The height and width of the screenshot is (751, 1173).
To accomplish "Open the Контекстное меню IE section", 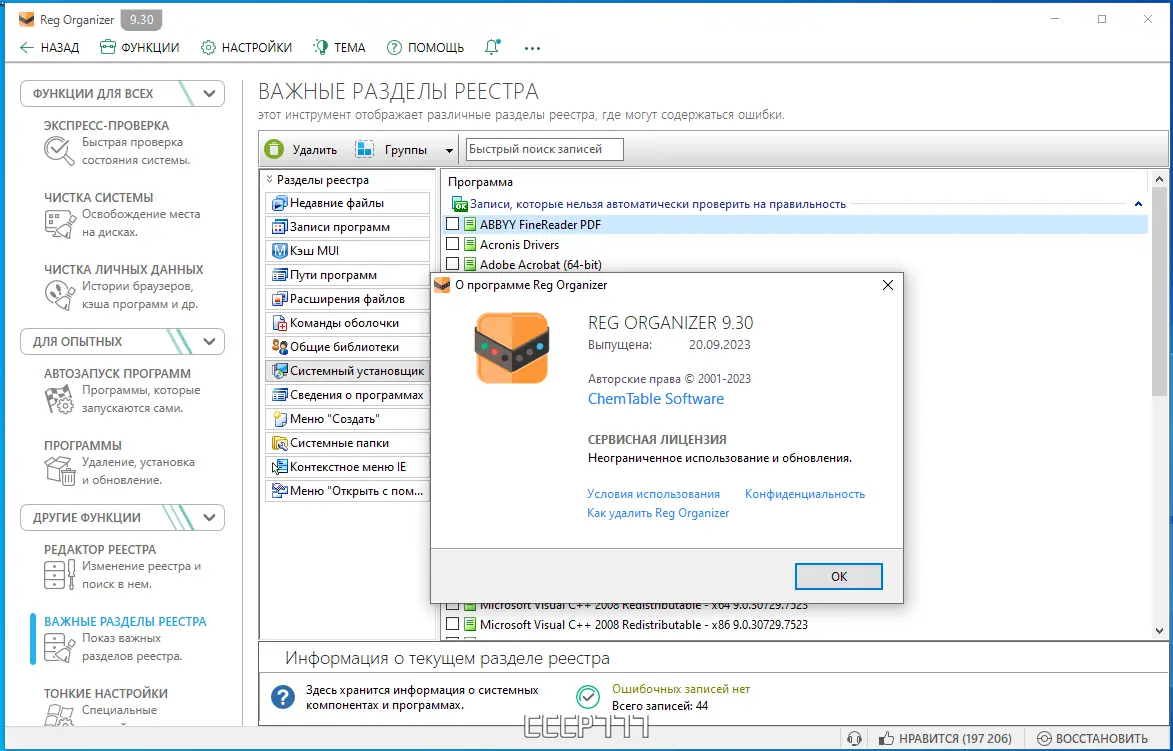I will [x=347, y=466].
